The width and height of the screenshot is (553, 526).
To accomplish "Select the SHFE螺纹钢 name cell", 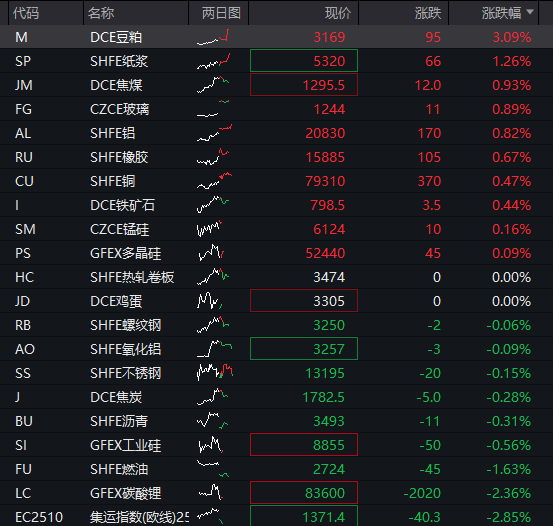I will 126,325.
